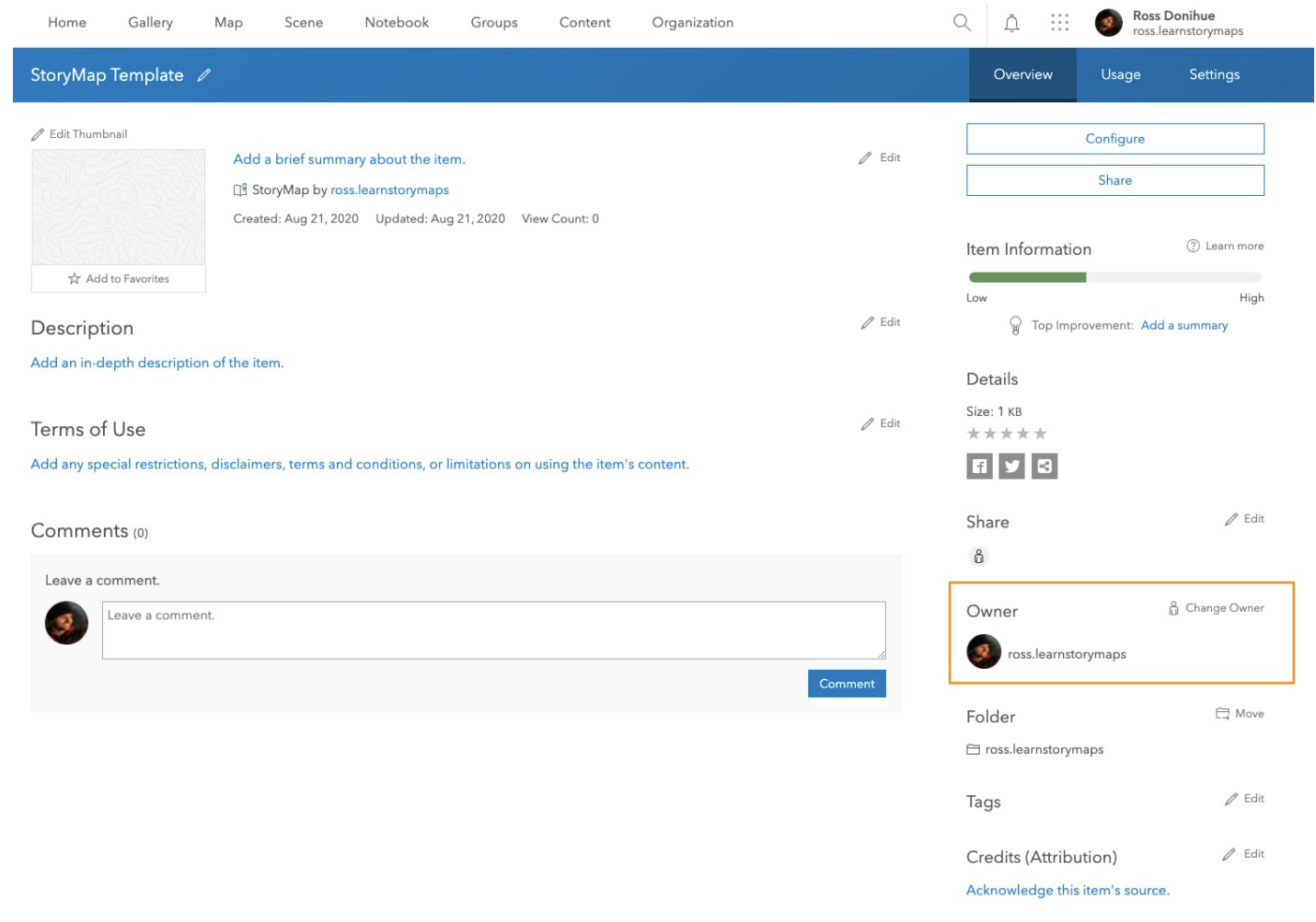Open the app launcher grid

(x=1060, y=22)
